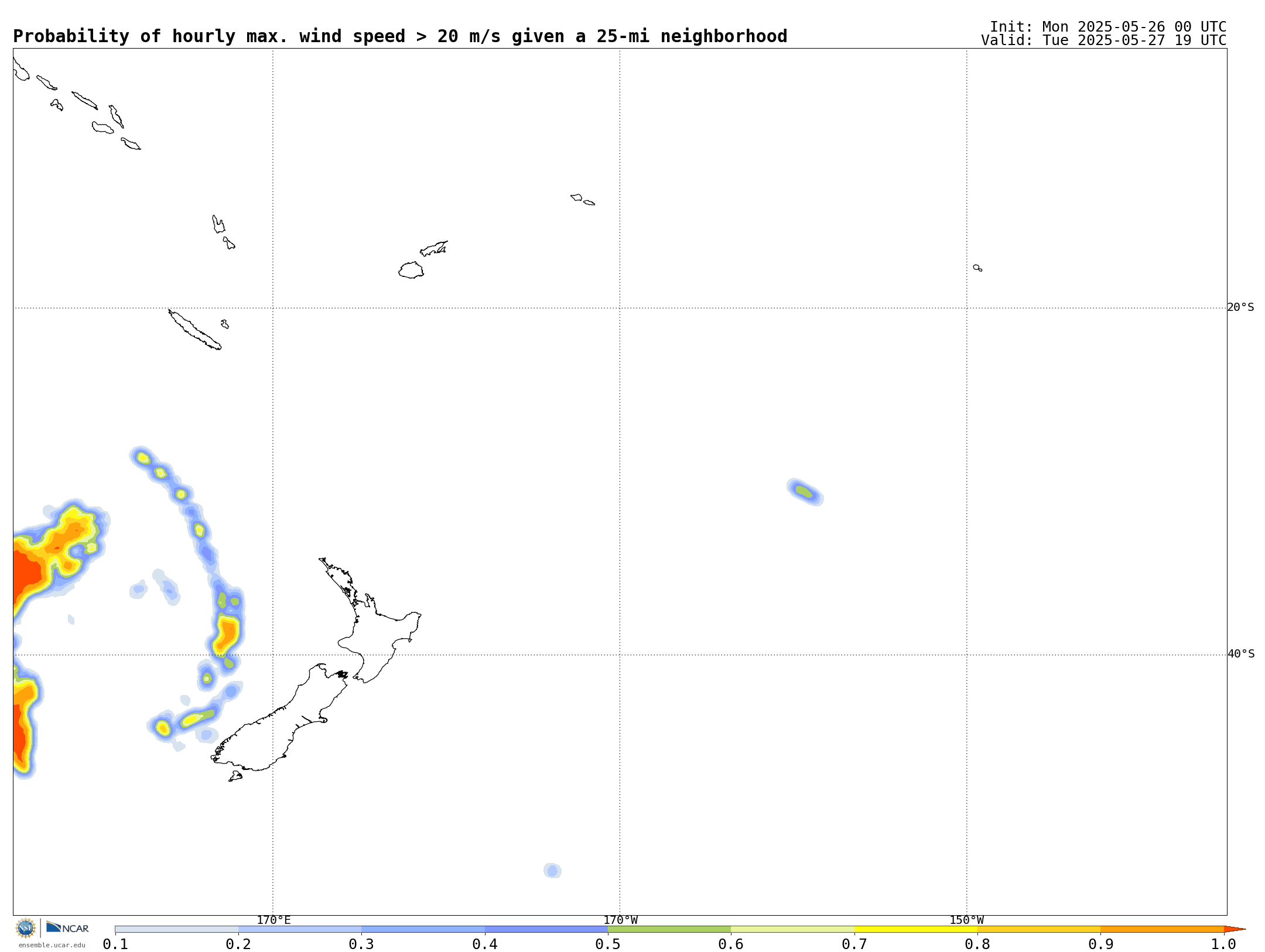Click the Samoa islands outline
Screen dimensions: 1265x952
(583, 200)
